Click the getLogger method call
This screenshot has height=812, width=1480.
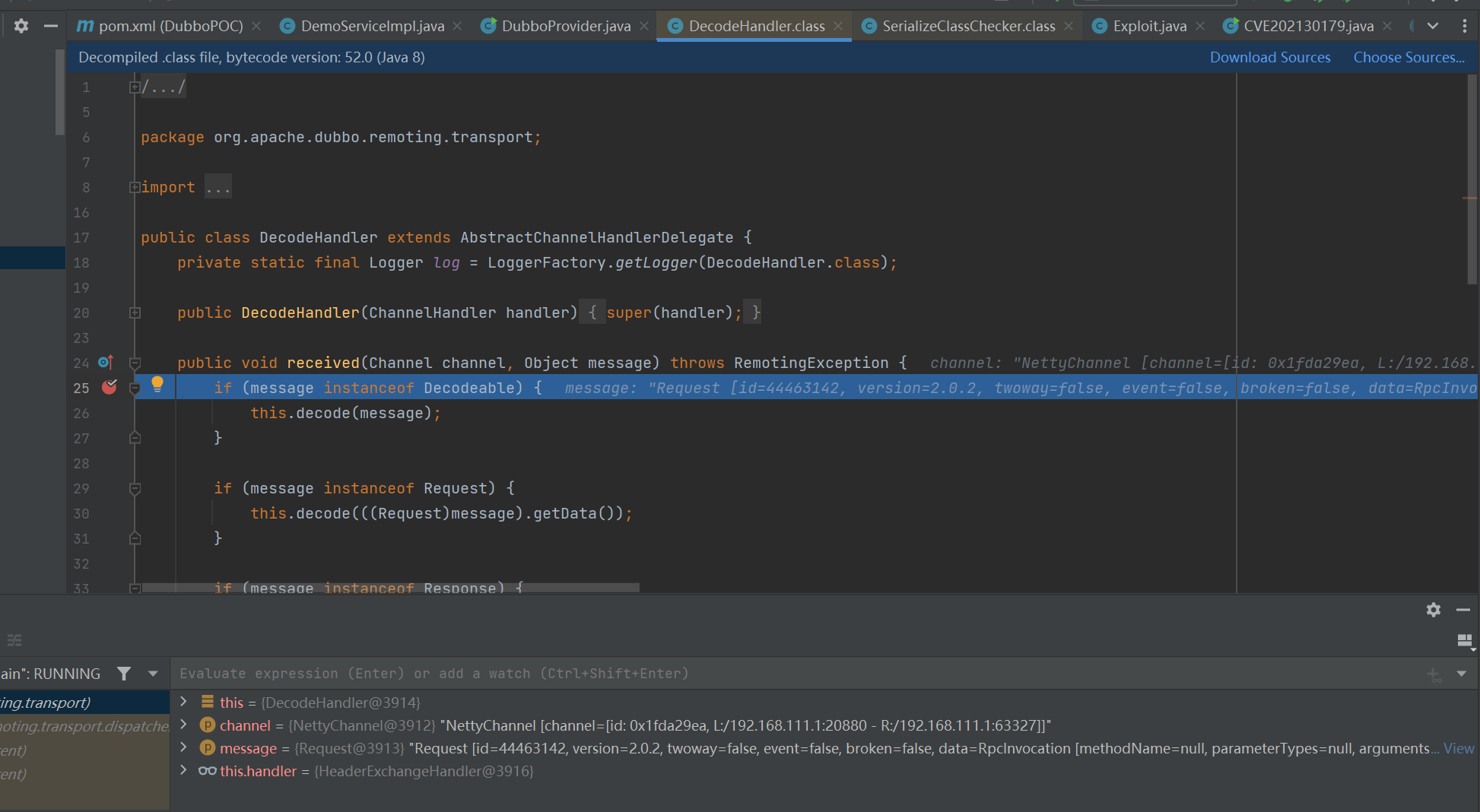coord(656,262)
